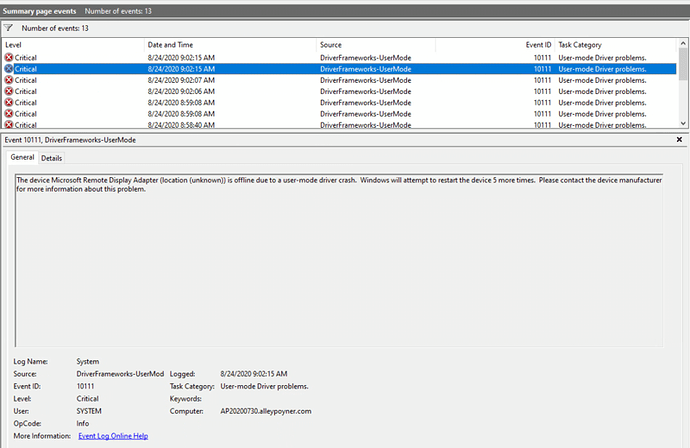Click the Task Category column header
Viewport: 690px width, 448px height.
[x=616, y=45]
